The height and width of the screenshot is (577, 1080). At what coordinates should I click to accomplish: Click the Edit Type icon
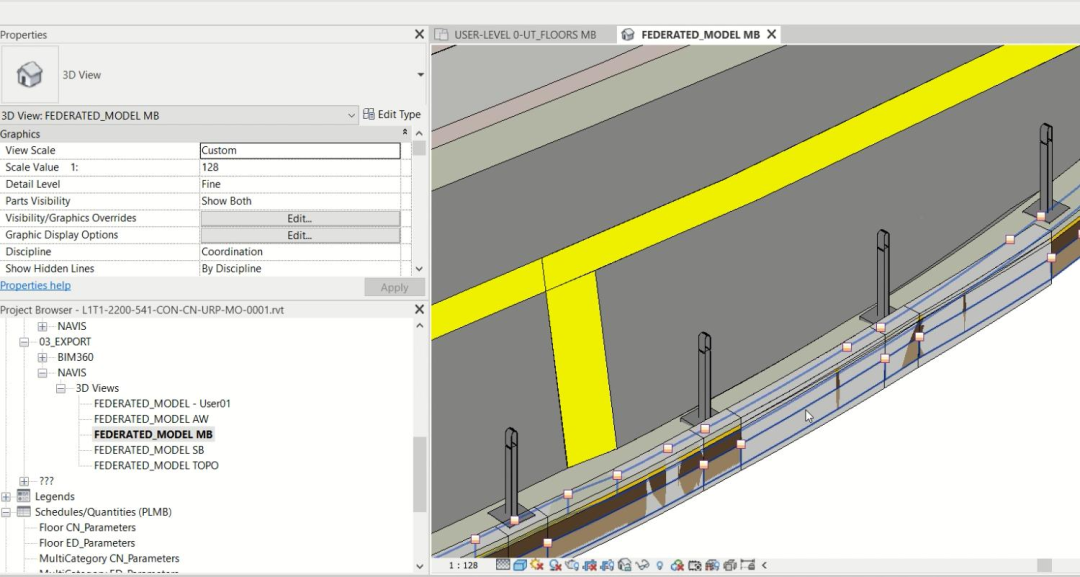(368, 114)
